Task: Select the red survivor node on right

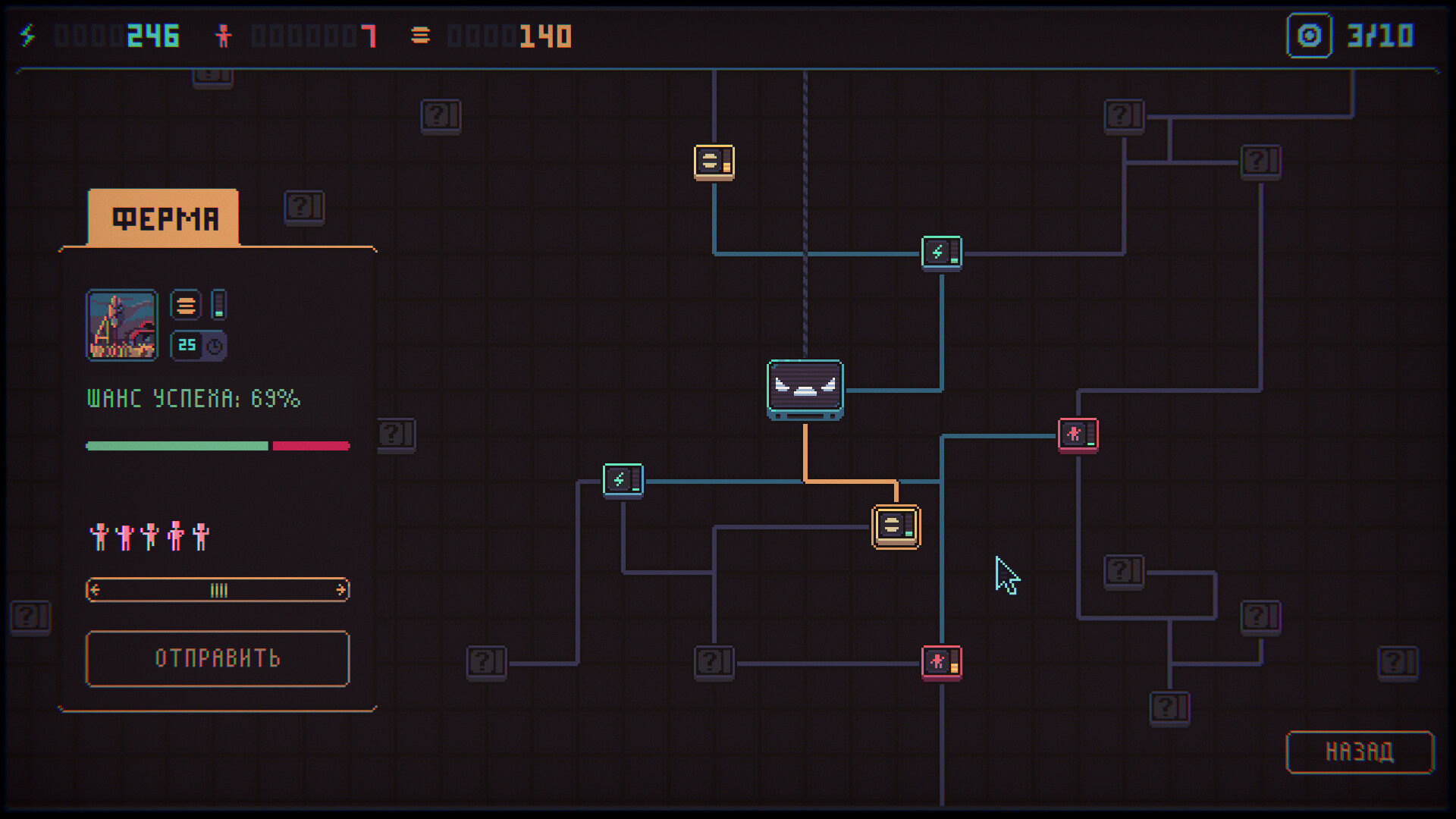Action: [1078, 435]
